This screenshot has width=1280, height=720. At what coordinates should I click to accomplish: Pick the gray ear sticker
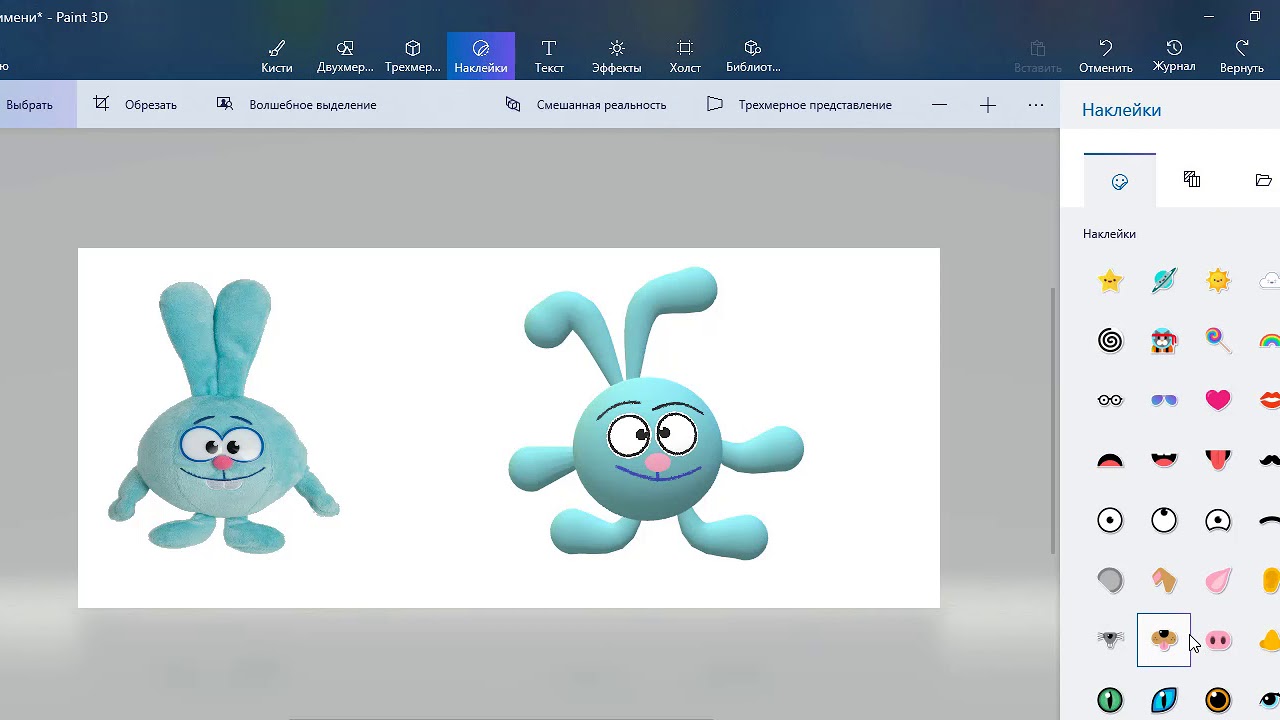pos(1110,580)
